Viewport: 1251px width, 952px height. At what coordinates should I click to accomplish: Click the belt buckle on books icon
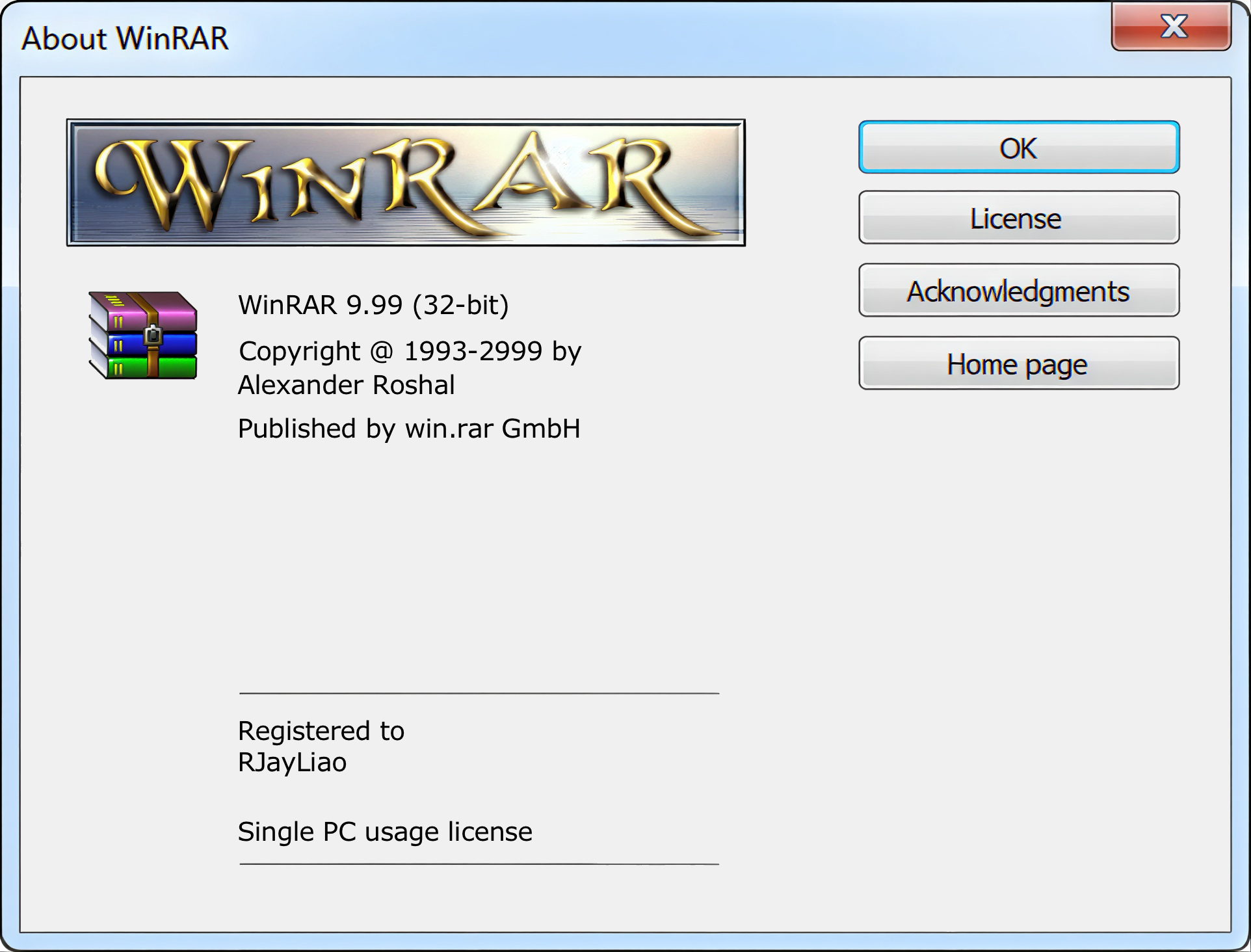coord(153,335)
